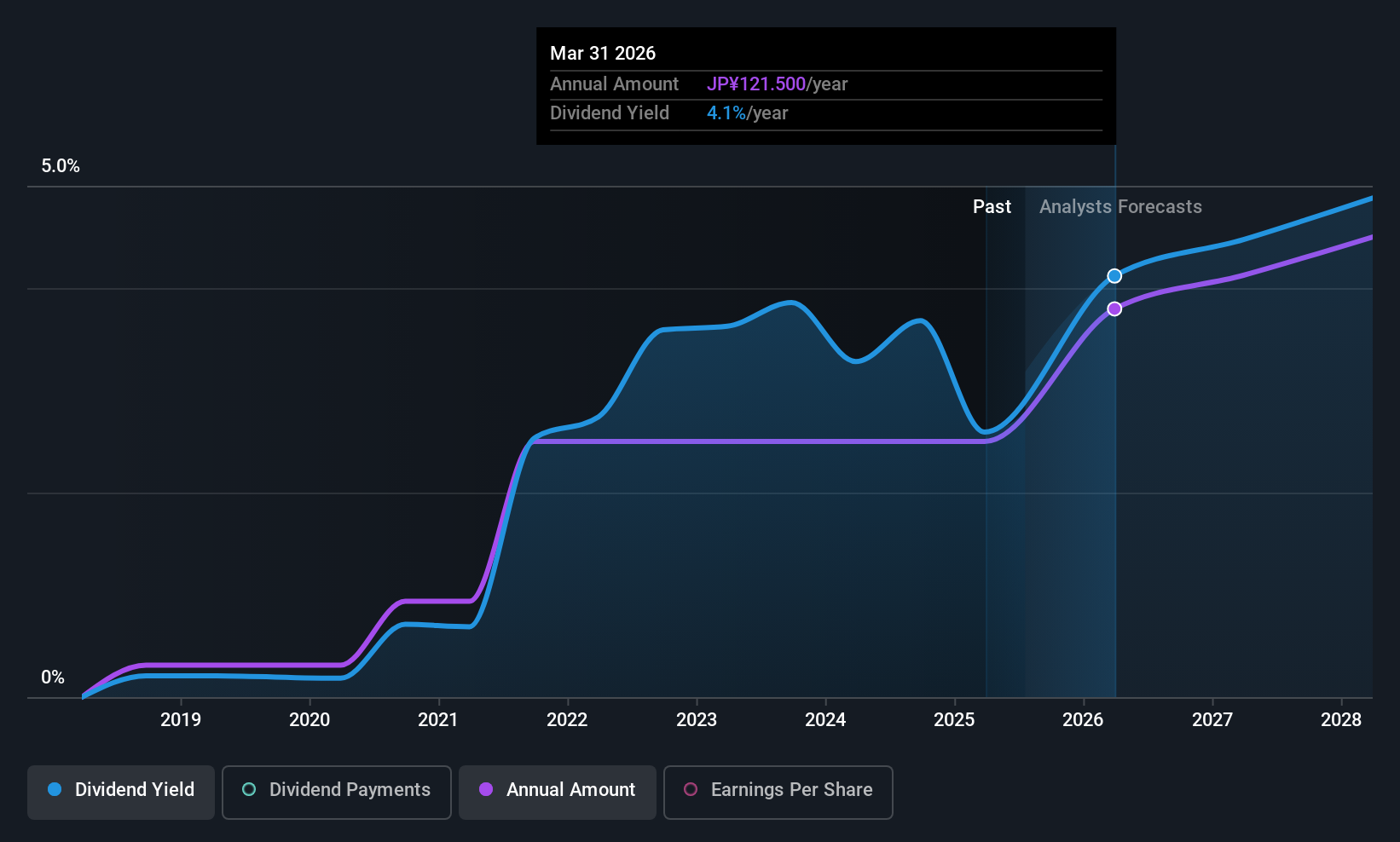Toggle the Dividend Payments series
This screenshot has width=1400, height=842.
coord(337,792)
